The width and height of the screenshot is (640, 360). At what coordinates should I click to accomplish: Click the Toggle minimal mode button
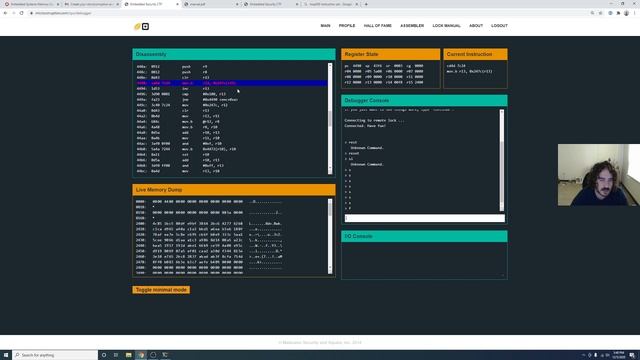point(161,290)
